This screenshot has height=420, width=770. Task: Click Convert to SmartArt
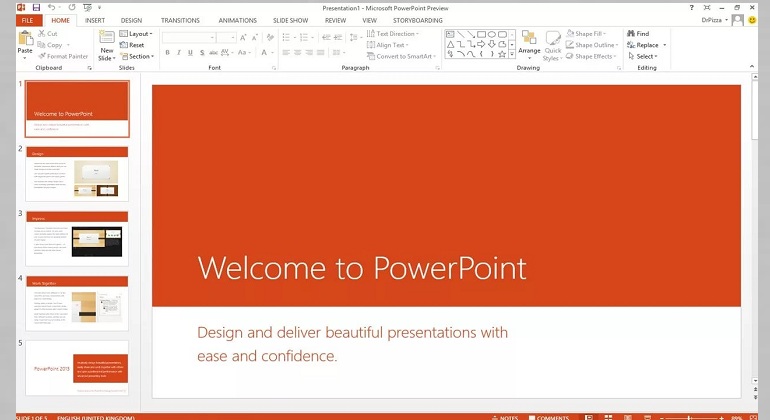click(402, 56)
